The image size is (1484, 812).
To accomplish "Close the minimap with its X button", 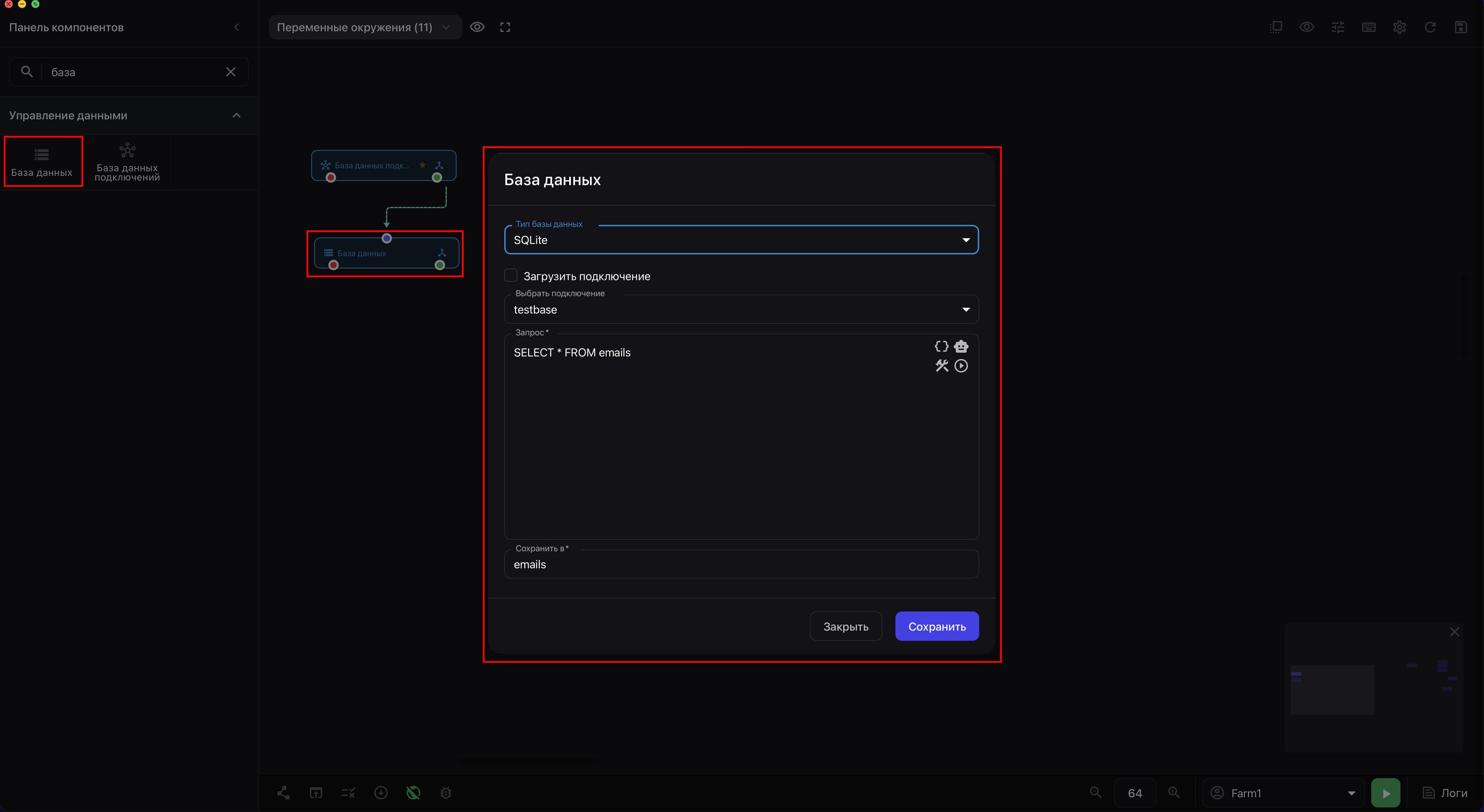I will [1455, 632].
